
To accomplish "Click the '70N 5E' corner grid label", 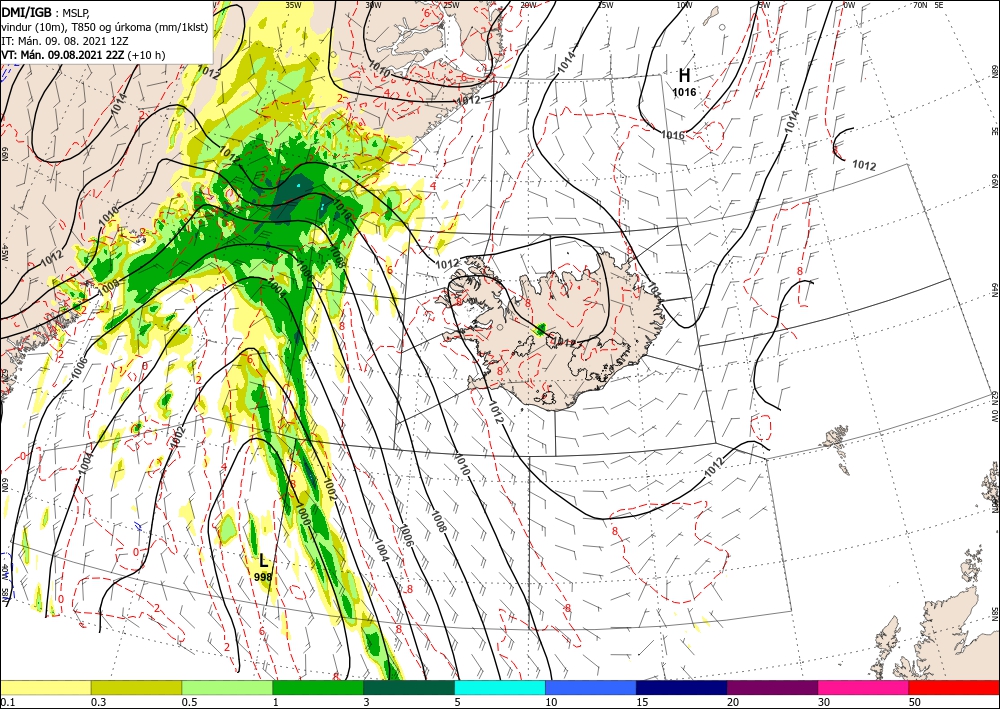I will pos(928,4).
